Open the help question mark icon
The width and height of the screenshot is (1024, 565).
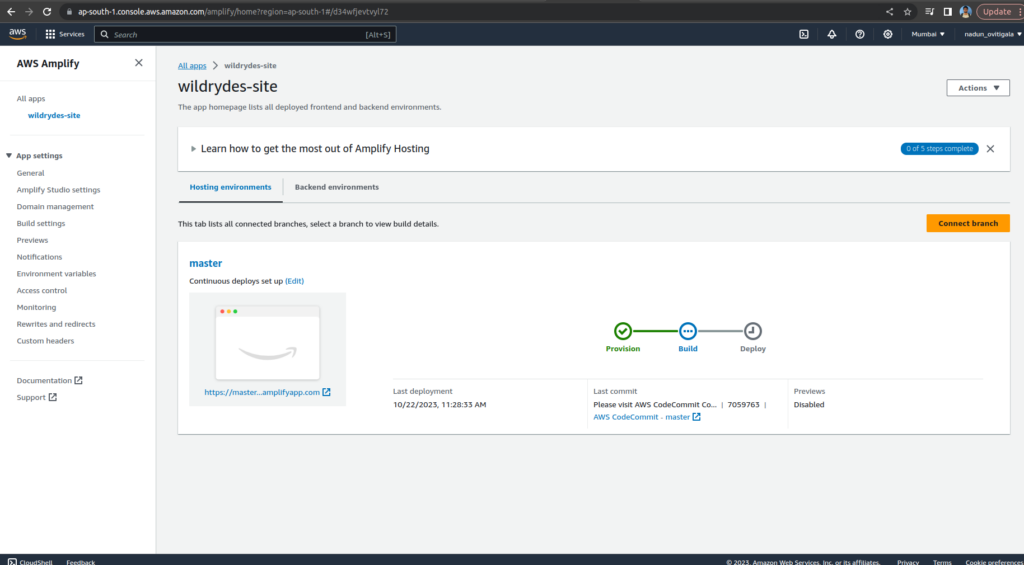859,34
